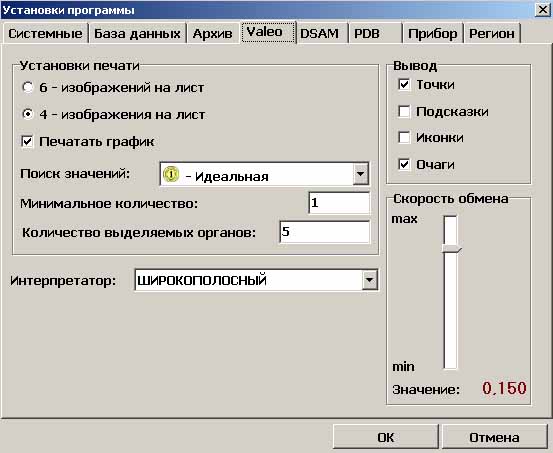Open the Поиск значений dropdown arrow
553x453 pixels.
(x=360, y=174)
